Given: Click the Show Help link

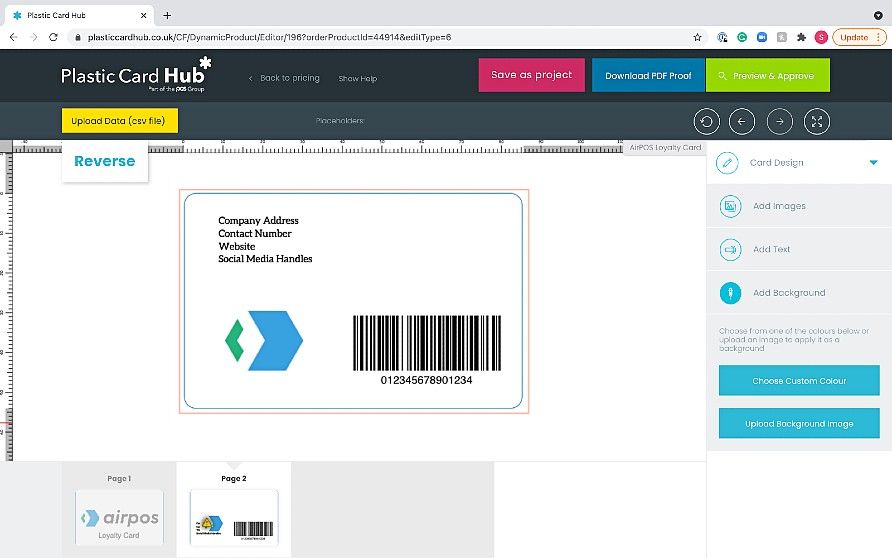Looking at the screenshot, I should (x=358, y=78).
